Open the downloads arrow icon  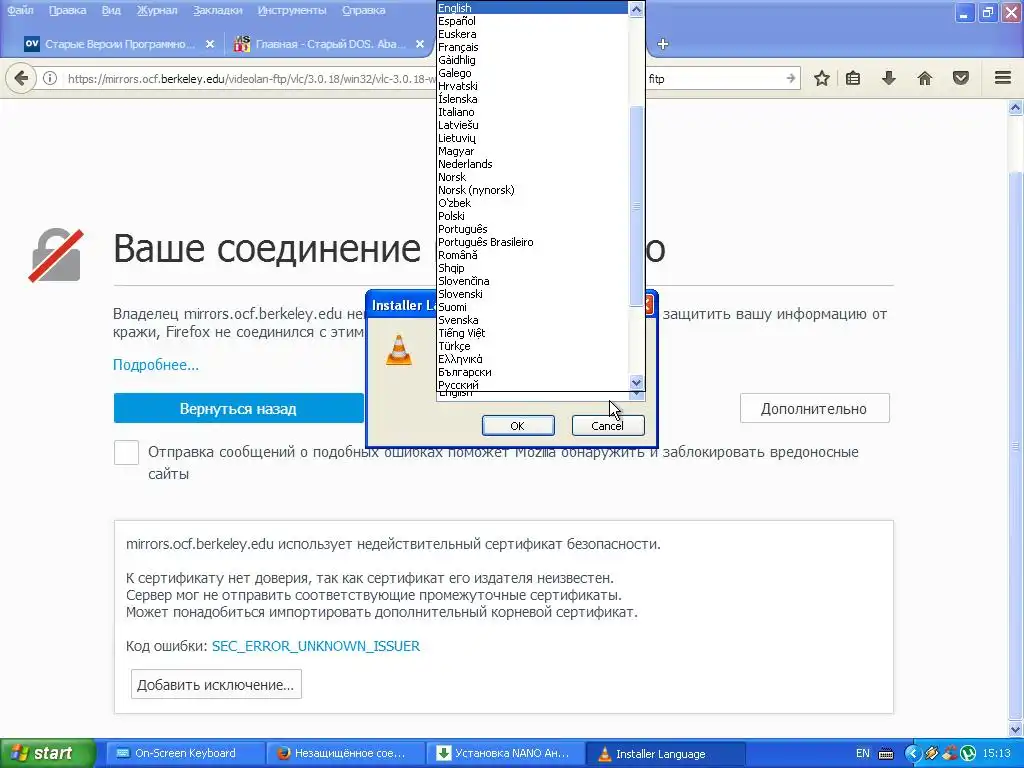point(889,79)
